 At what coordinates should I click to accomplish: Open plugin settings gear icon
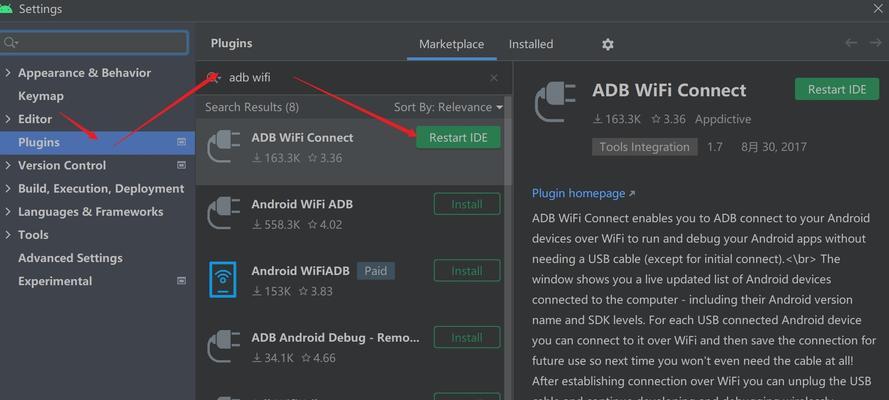[x=608, y=44]
